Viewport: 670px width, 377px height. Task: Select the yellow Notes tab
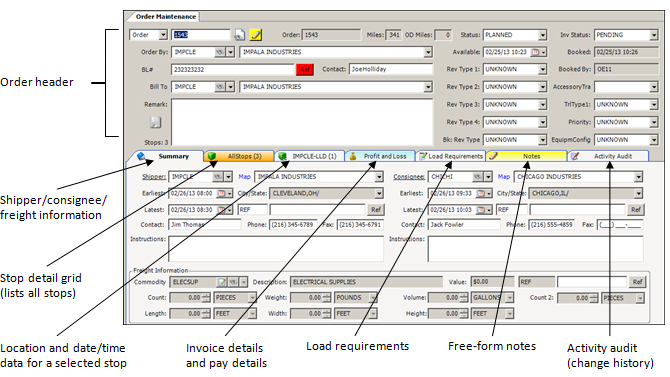point(526,156)
